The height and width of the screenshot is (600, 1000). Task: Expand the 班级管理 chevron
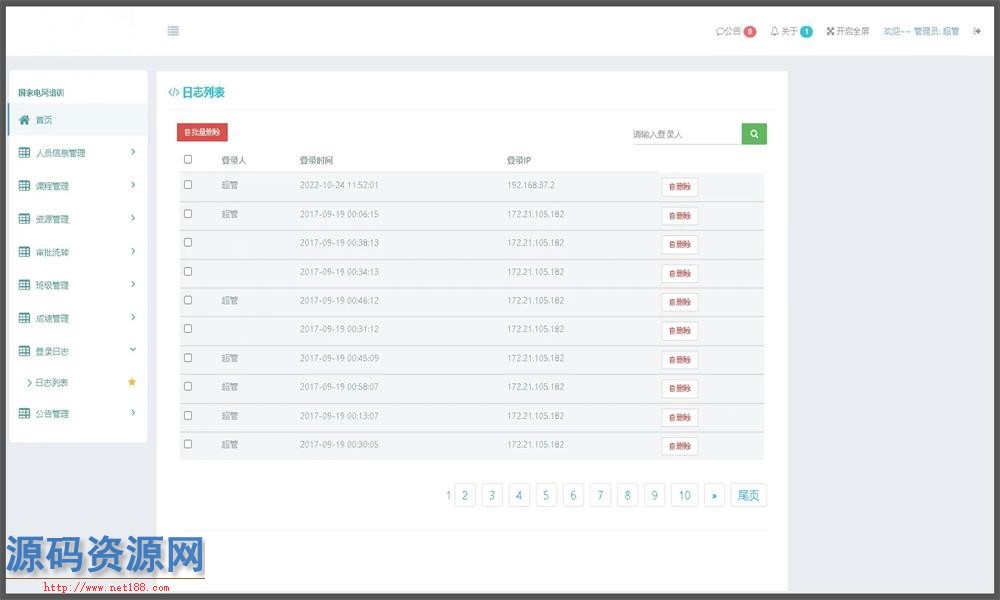(x=133, y=284)
